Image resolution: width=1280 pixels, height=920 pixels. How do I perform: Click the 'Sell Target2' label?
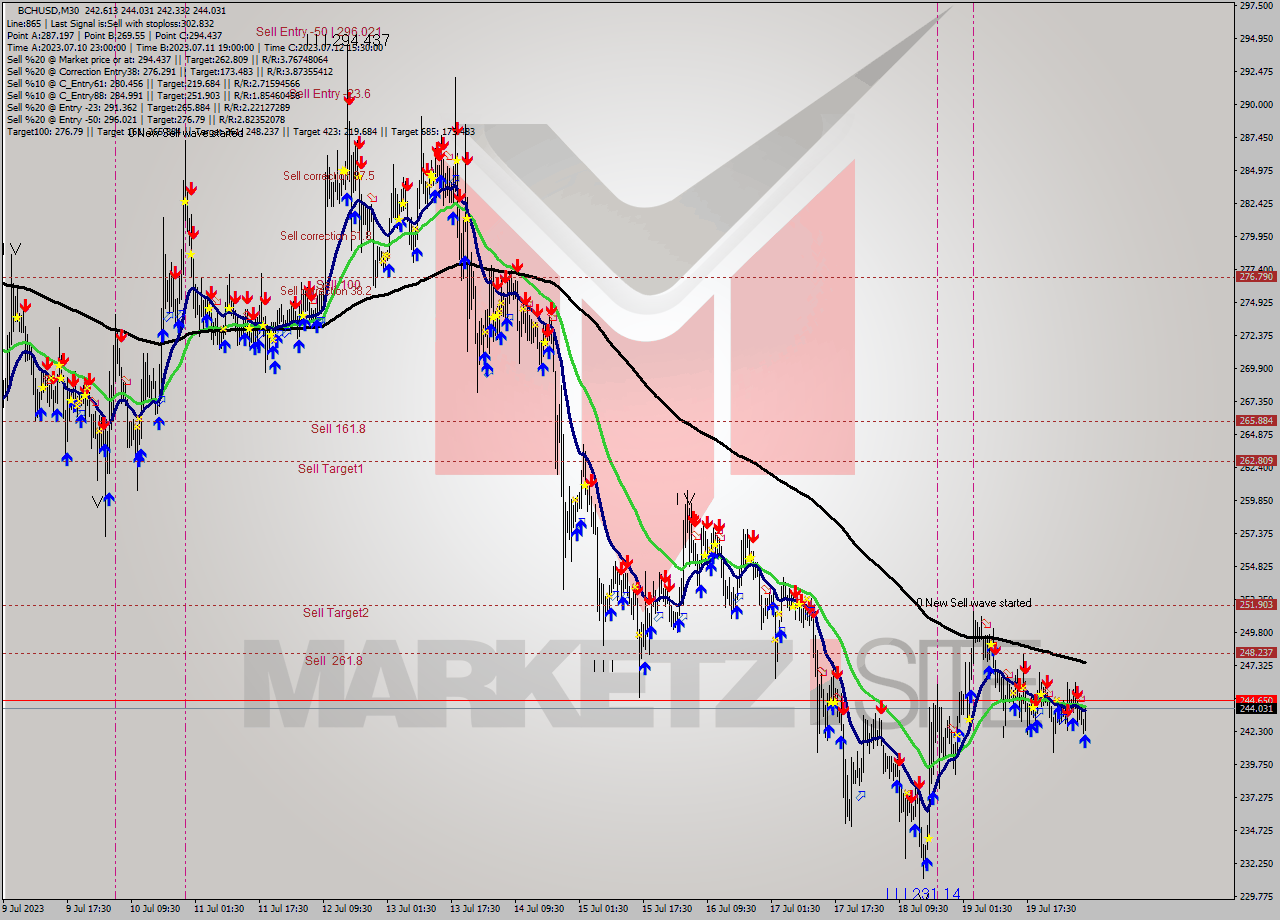(x=336, y=613)
